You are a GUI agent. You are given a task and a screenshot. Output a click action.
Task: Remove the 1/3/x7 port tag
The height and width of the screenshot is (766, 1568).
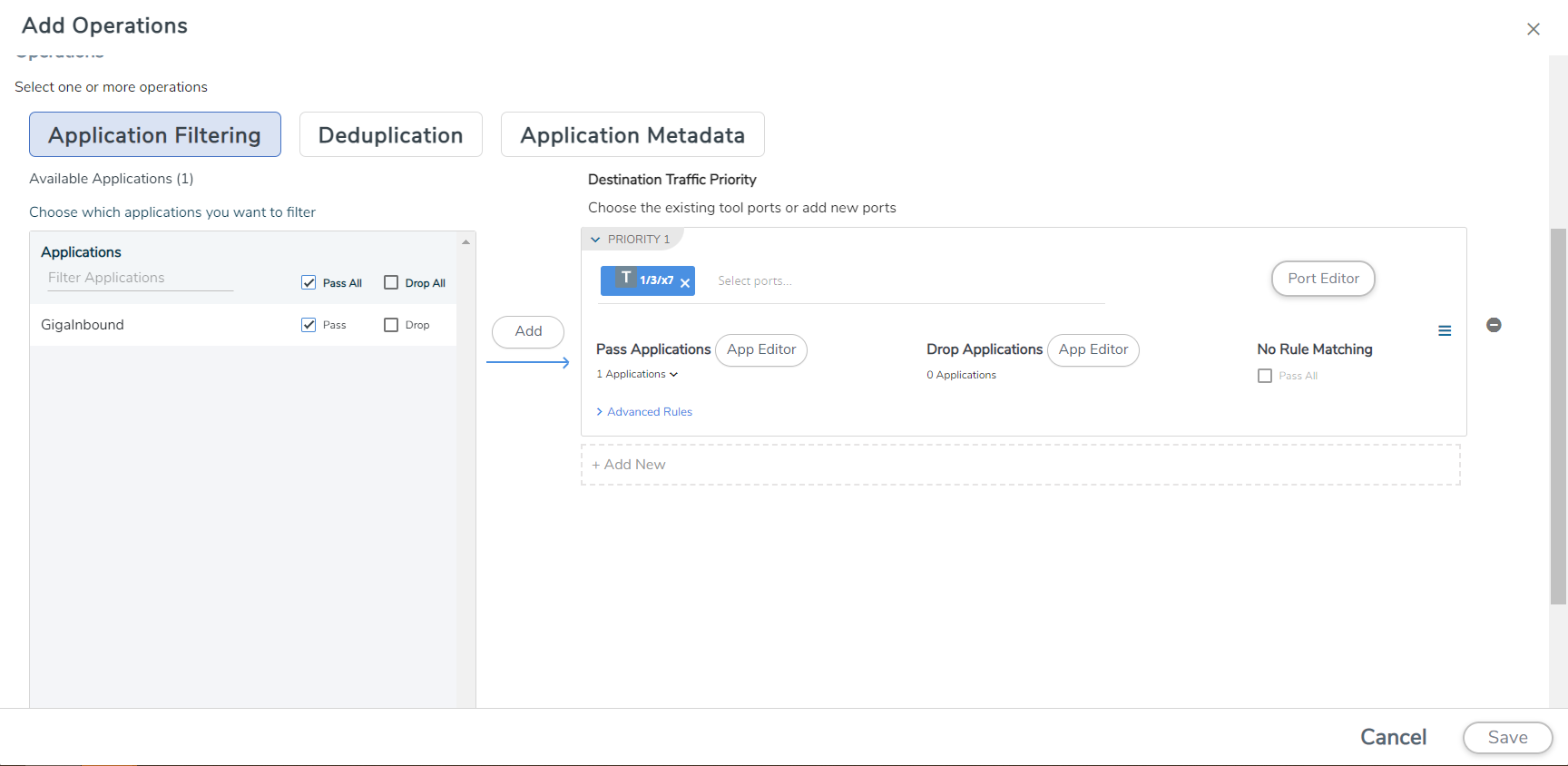(x=685, y=282)
